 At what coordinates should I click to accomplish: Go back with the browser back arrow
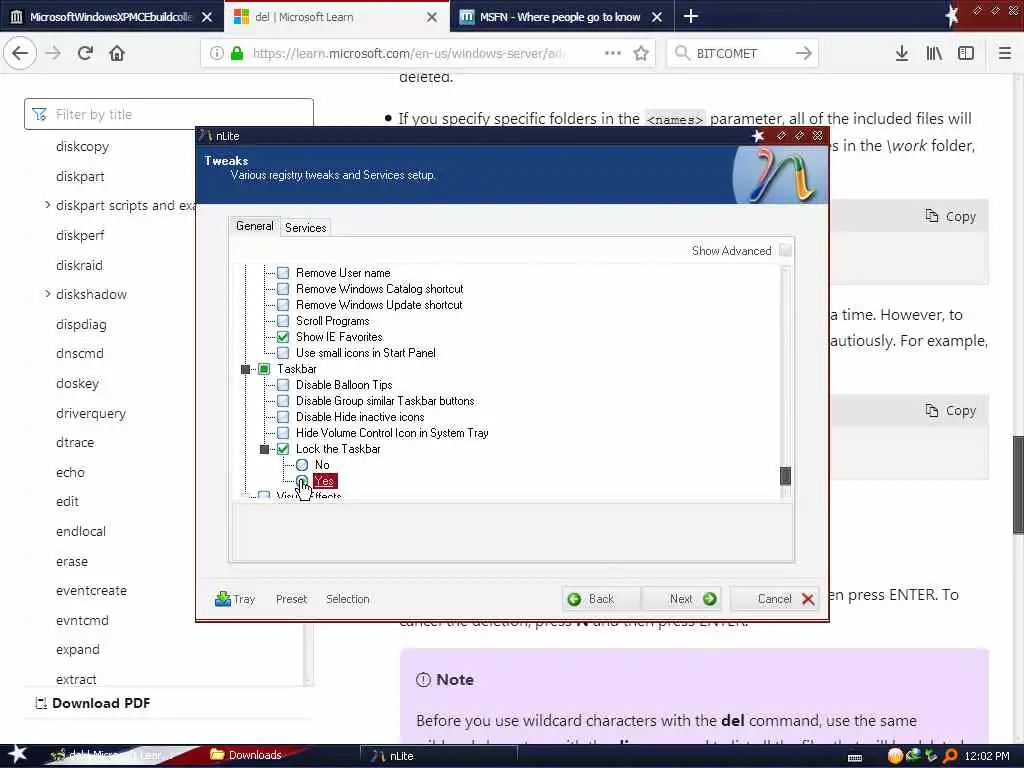pyautogui.click(x=20, y=53)
